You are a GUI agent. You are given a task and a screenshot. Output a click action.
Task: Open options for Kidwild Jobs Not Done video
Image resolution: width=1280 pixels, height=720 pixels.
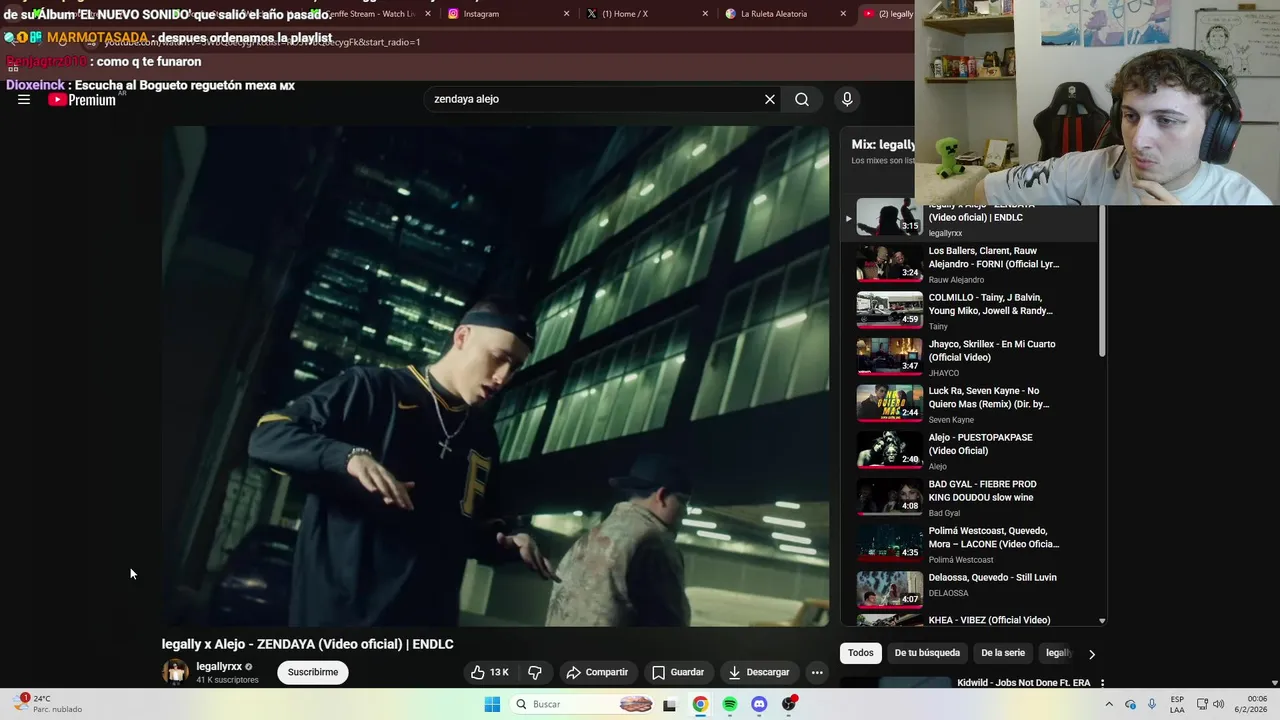coord(1102,683)
